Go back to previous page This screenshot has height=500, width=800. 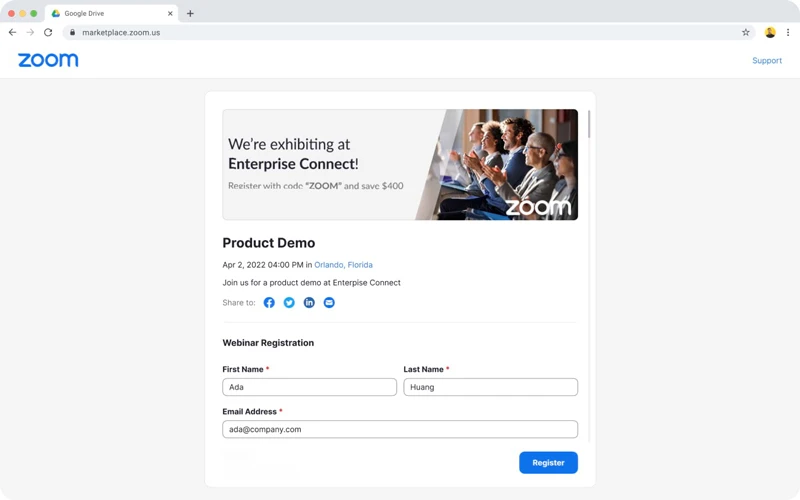[x=12, y=32]
